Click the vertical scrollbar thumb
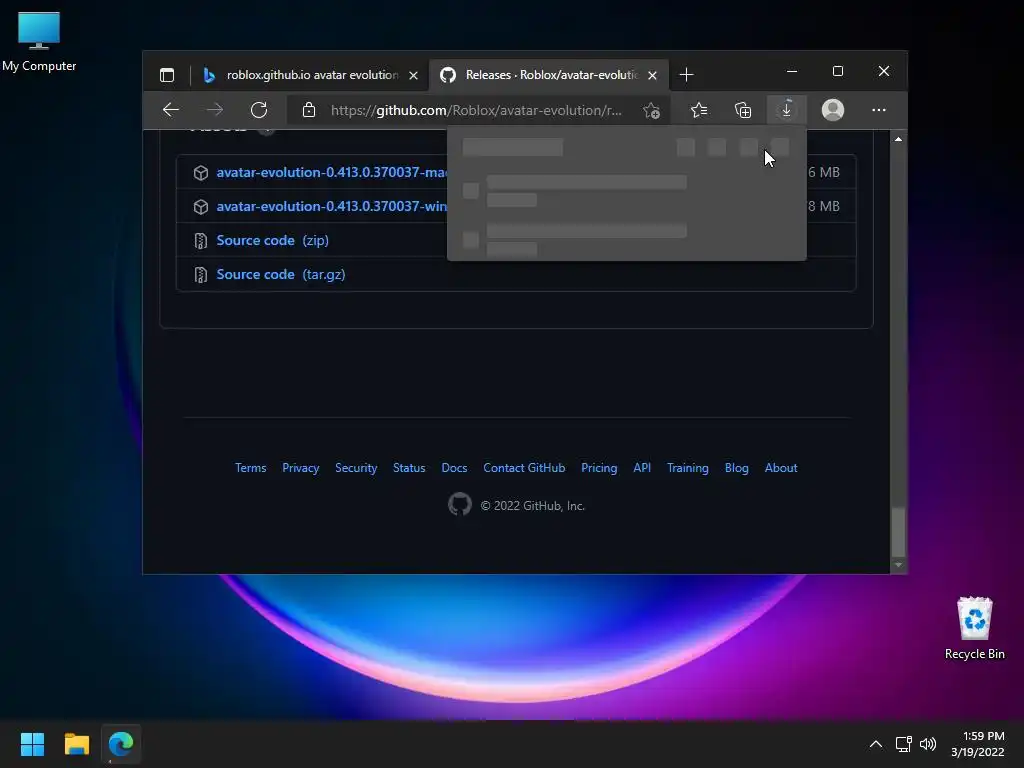 pyautogui.click(x=899, y=532)
